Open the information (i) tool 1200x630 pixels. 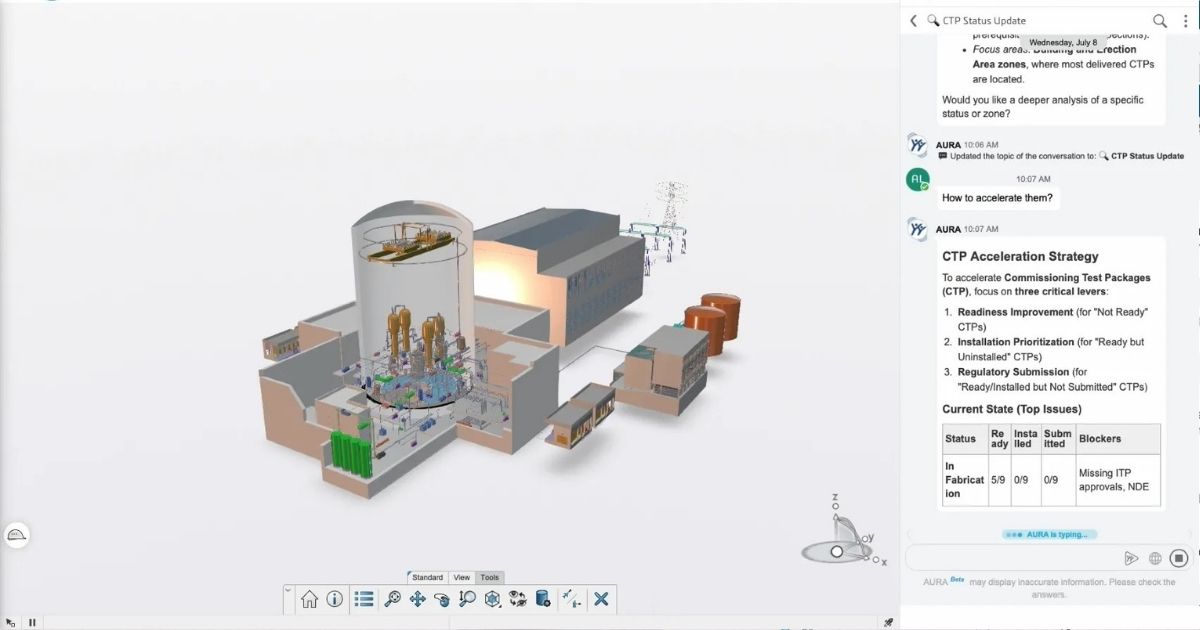pyautogui.click(x=334, y=599)
